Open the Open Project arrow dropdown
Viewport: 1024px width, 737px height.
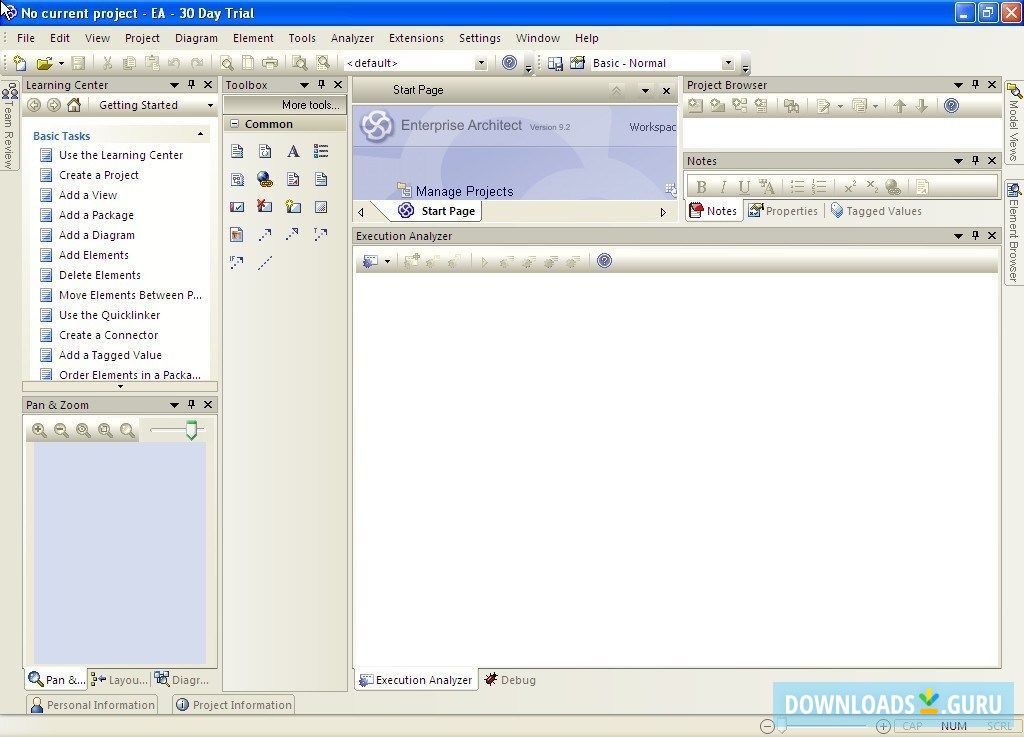[61, 64]
